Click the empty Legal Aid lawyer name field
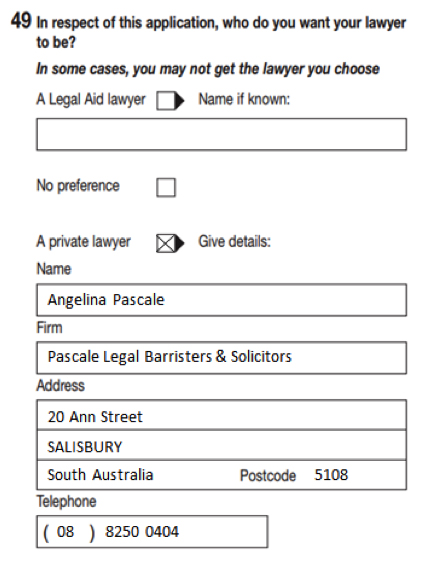 pyautogui.click(x=221, y=134)
